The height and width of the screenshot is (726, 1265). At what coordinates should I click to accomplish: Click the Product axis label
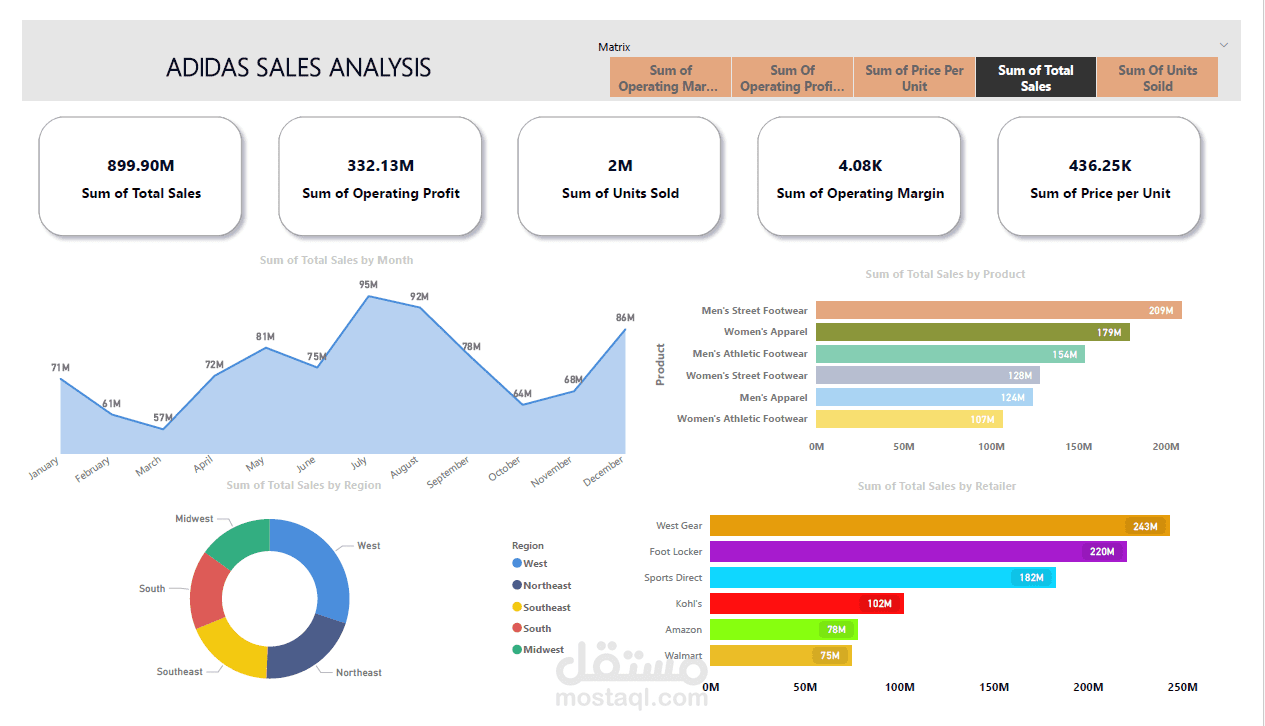[x=660, y=364]
